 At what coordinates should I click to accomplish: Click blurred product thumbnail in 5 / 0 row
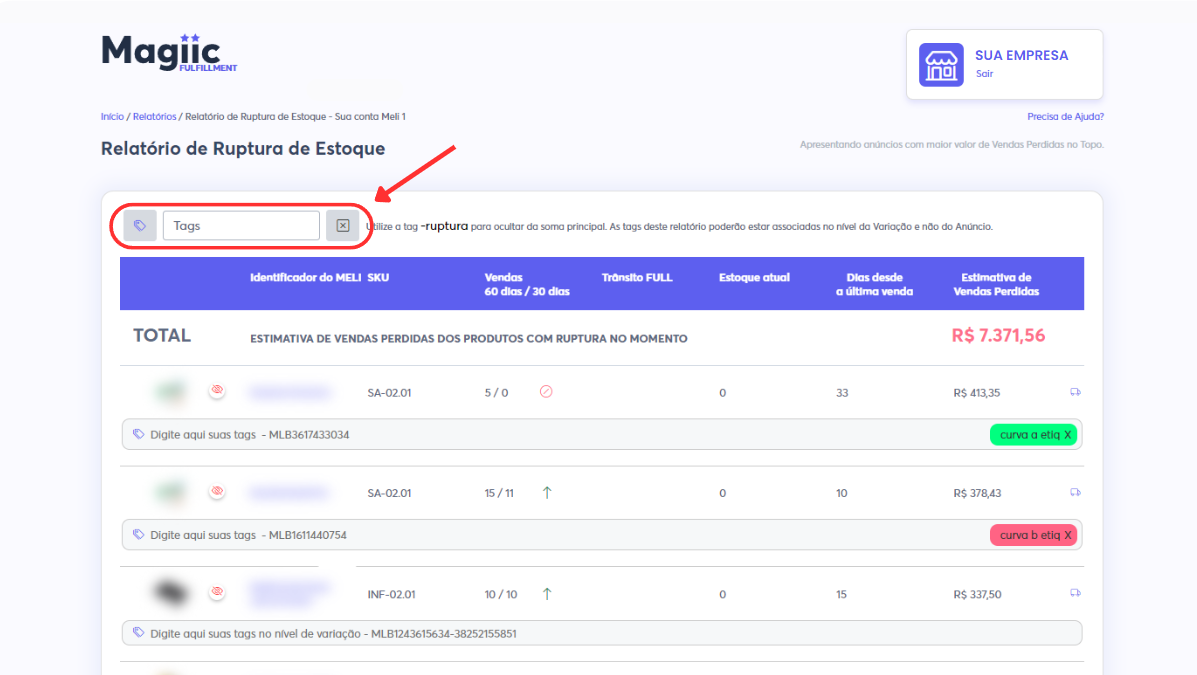(x=171, y=392)
